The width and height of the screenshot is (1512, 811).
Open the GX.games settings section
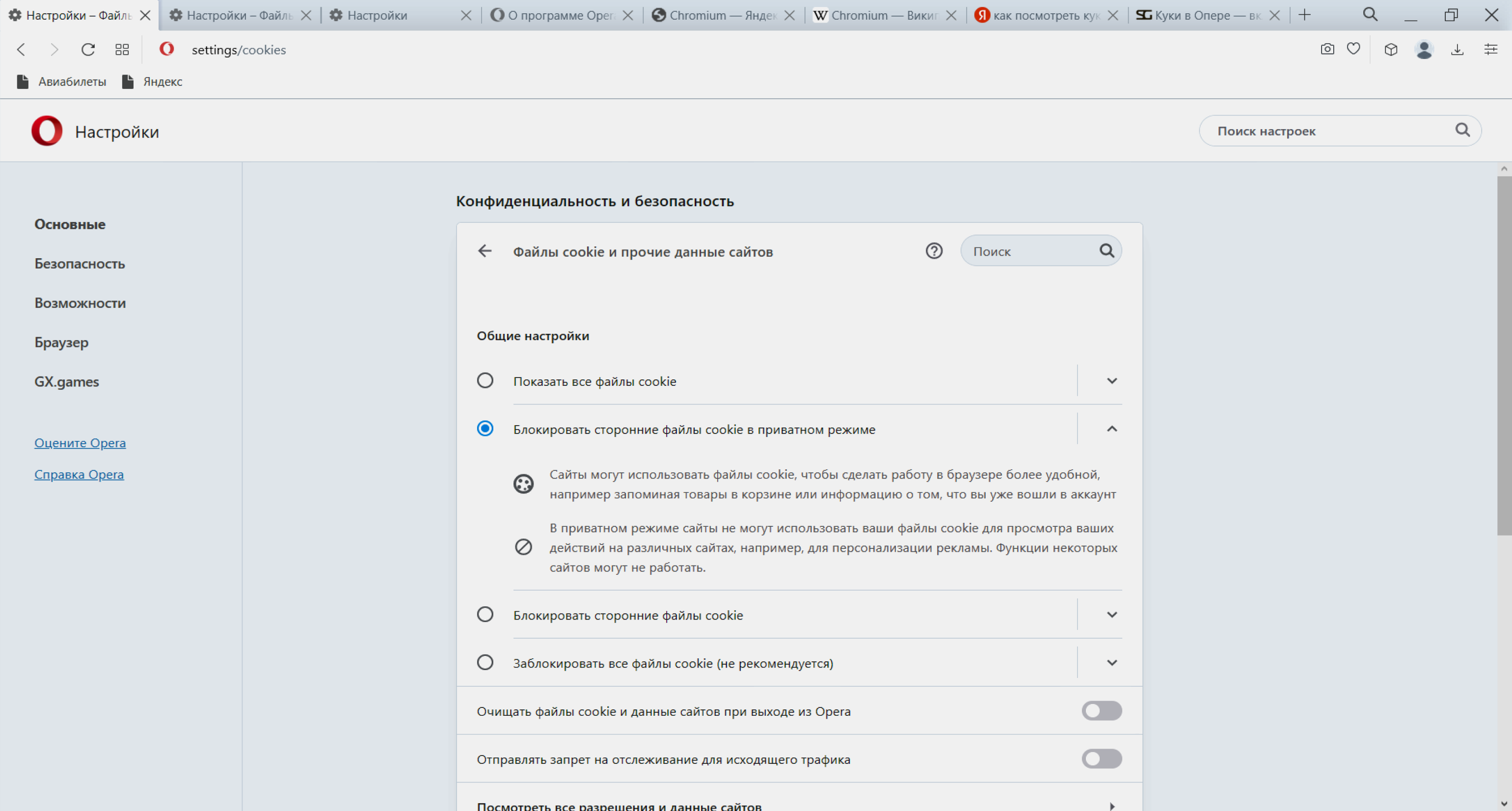pos(67,381)
